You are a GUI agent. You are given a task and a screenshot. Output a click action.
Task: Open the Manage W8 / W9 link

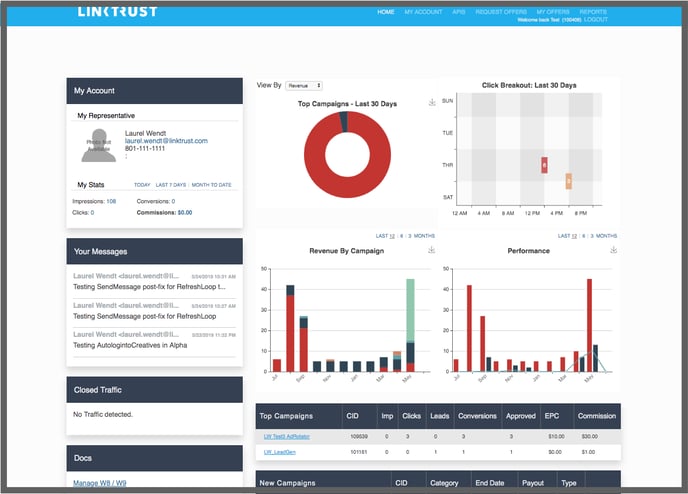click(100, 483)
